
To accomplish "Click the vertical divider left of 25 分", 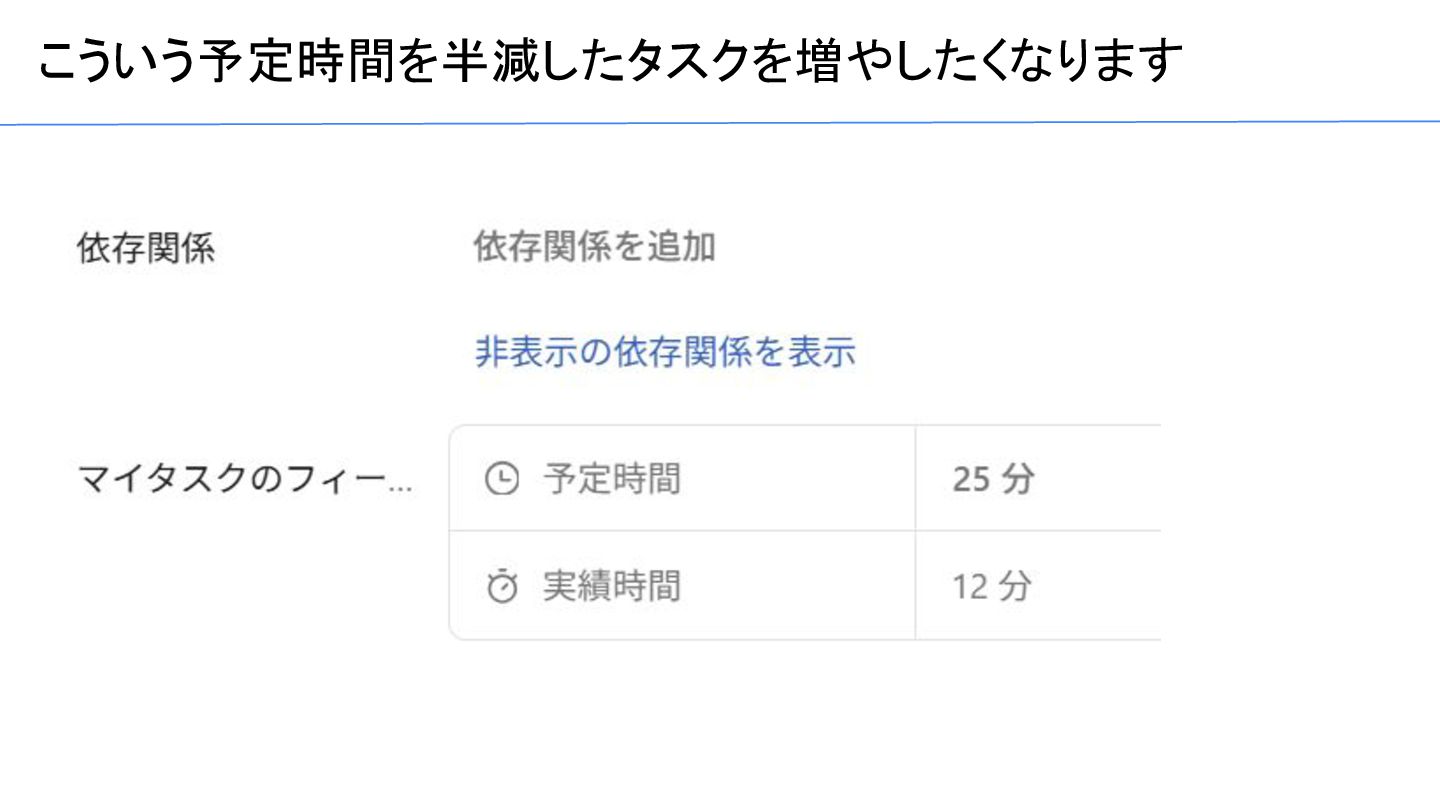I will [915, 479].
